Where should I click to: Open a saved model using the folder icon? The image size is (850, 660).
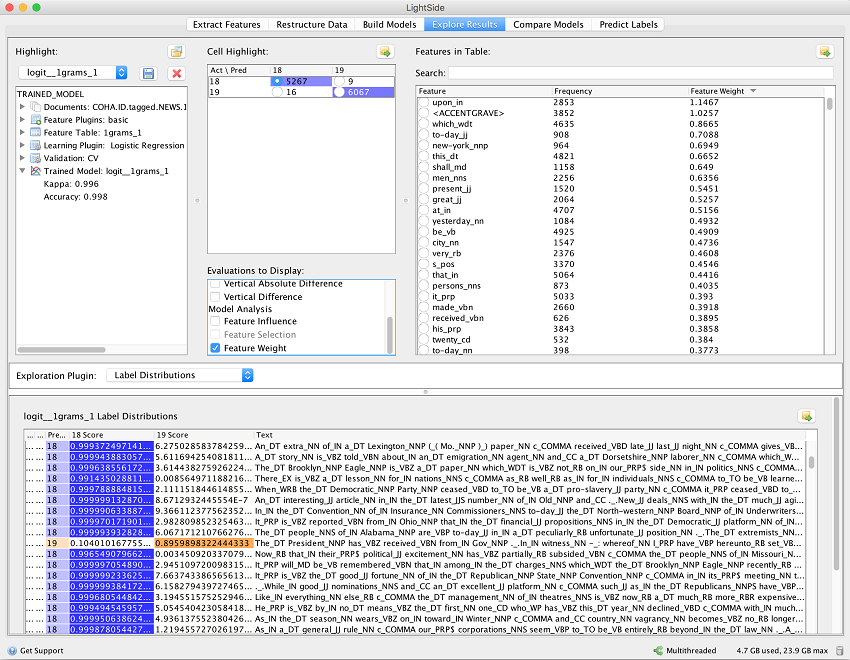pos(177,51)
